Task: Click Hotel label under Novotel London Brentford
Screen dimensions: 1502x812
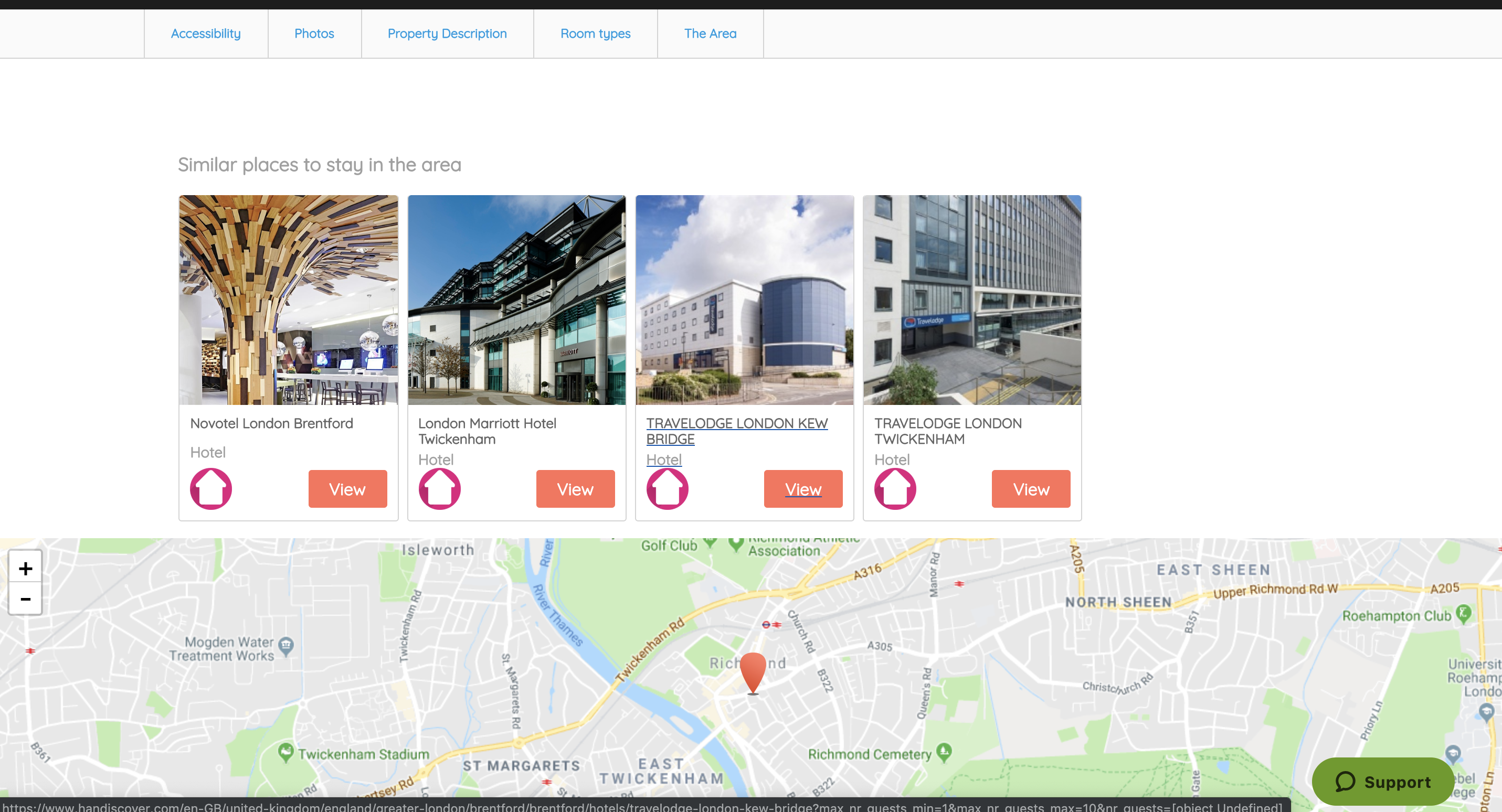Action: [208, 452]
